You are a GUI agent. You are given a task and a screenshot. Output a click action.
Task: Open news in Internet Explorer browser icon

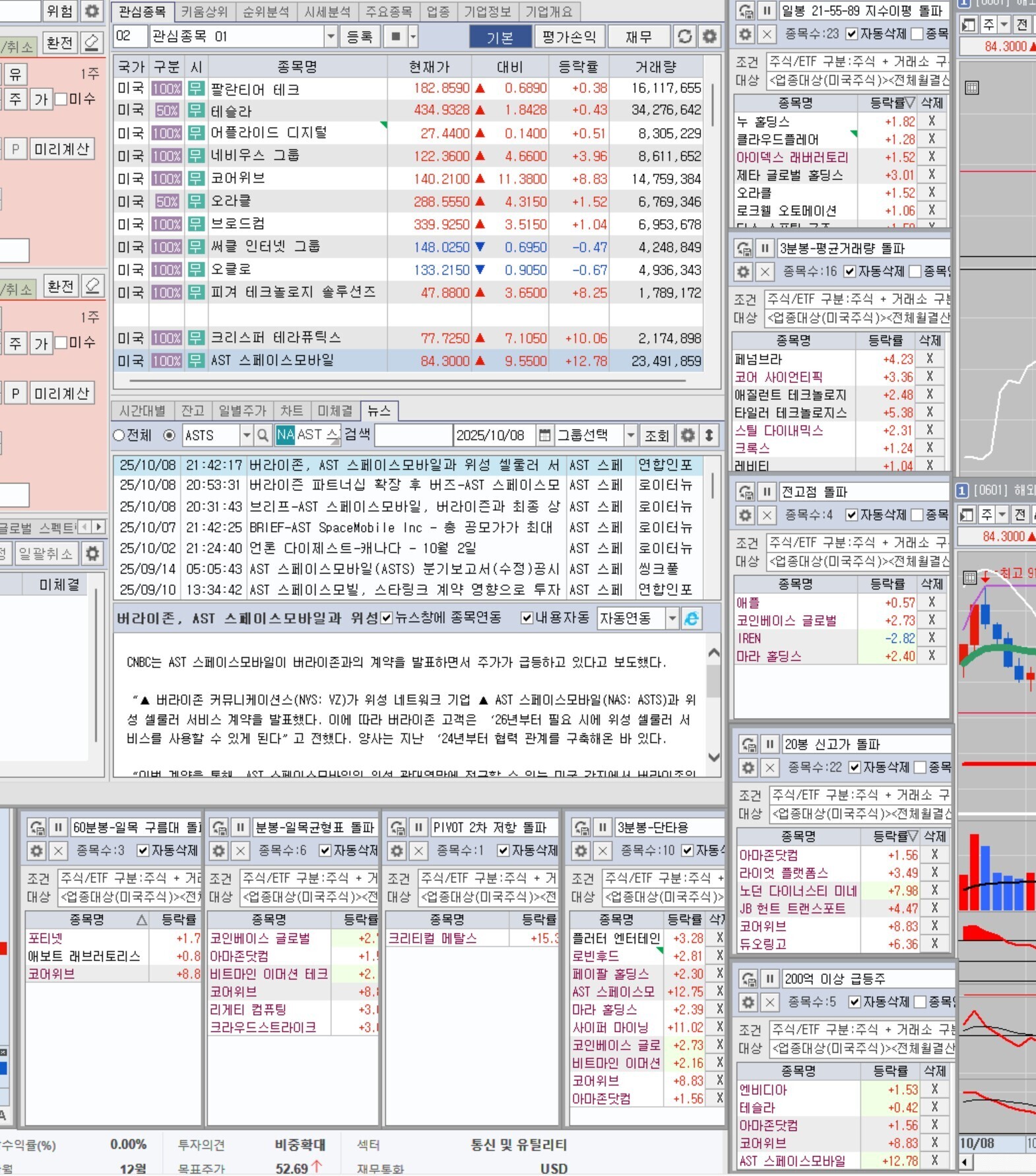691,618
